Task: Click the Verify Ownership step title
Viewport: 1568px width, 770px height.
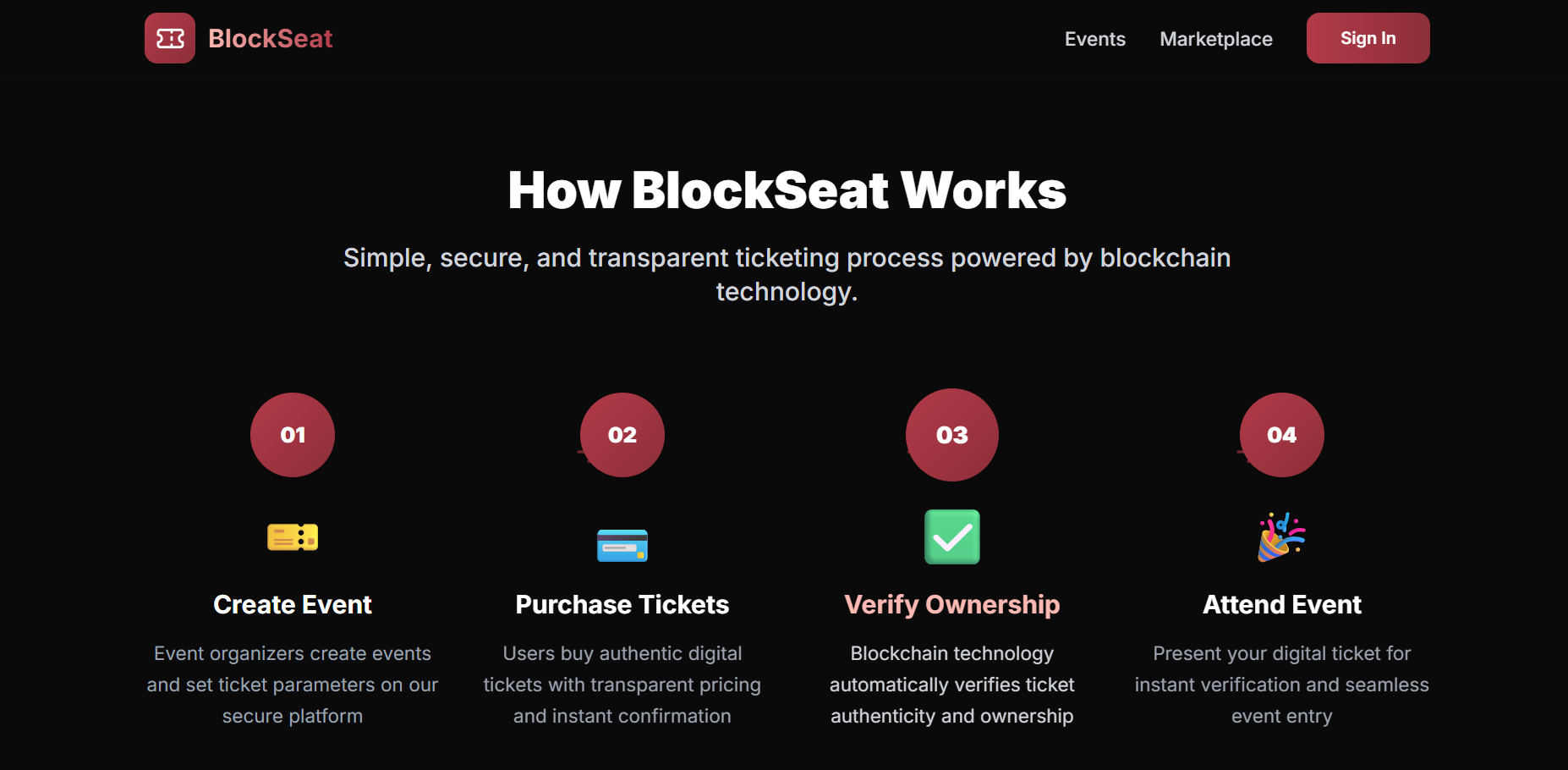Action: pos(952,605)
